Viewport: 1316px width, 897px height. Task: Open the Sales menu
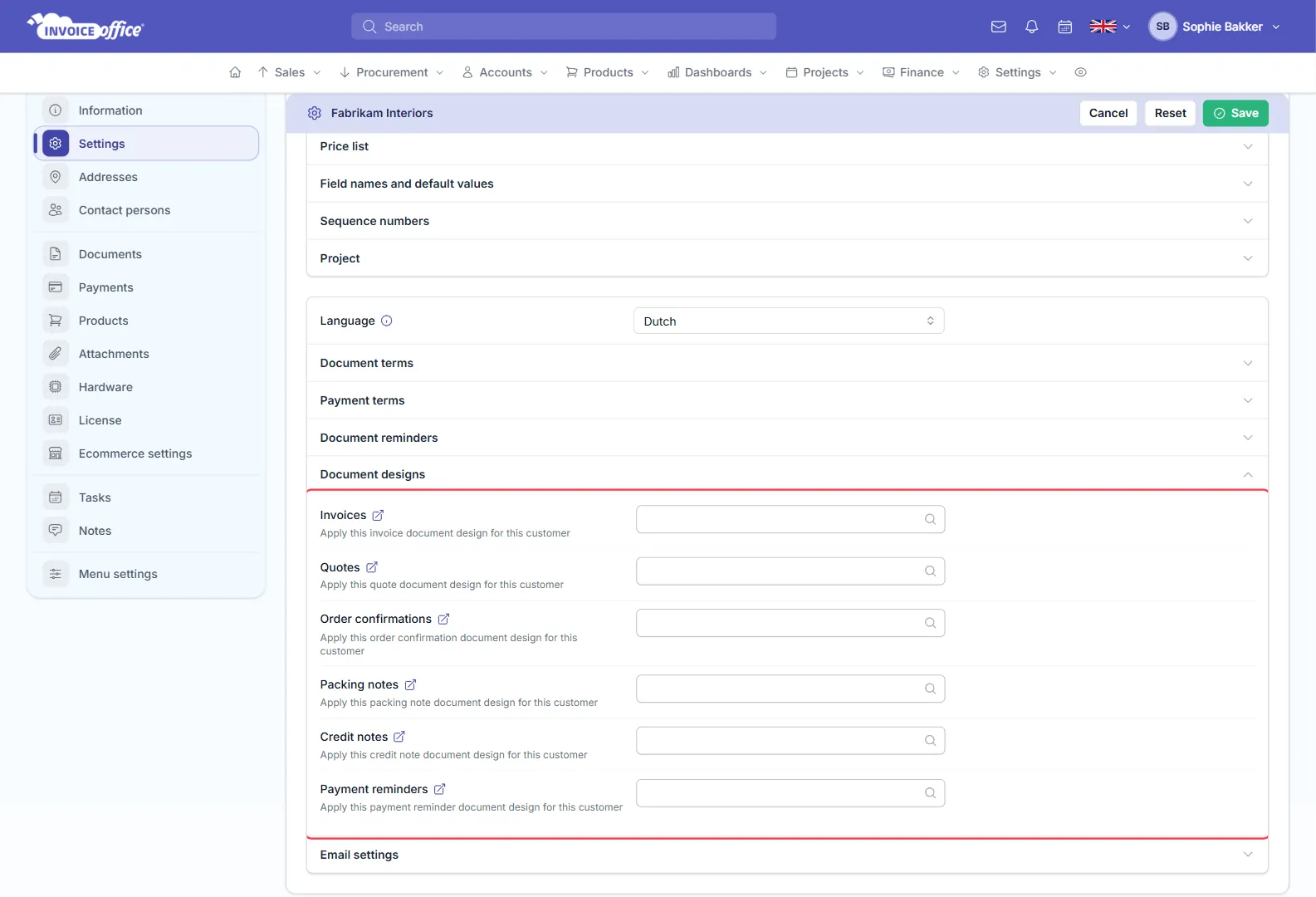pyautogui.click(x=289, y=72)
